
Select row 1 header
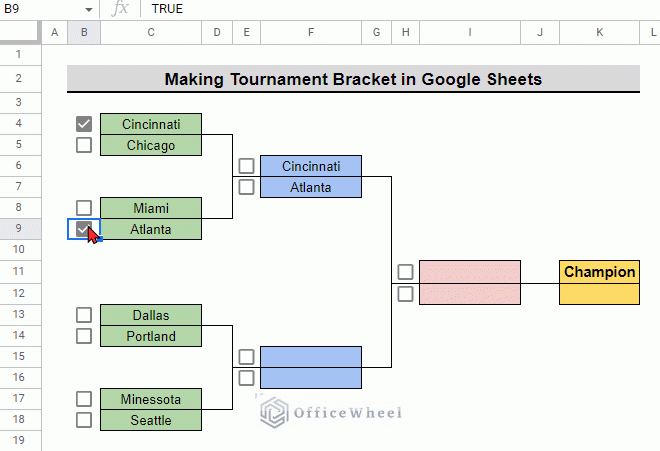point(21,55)
